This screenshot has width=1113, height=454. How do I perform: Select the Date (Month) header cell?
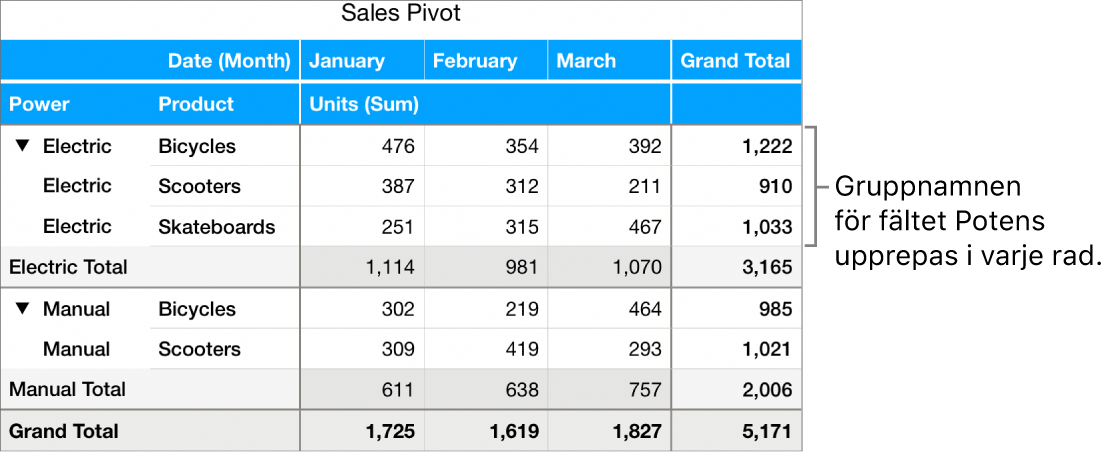[x=229, y=61]
